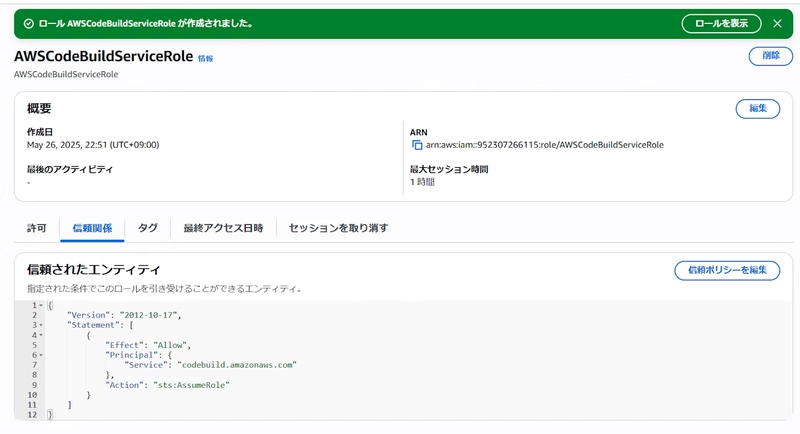Click the 削除 button

tap(770, 56)
